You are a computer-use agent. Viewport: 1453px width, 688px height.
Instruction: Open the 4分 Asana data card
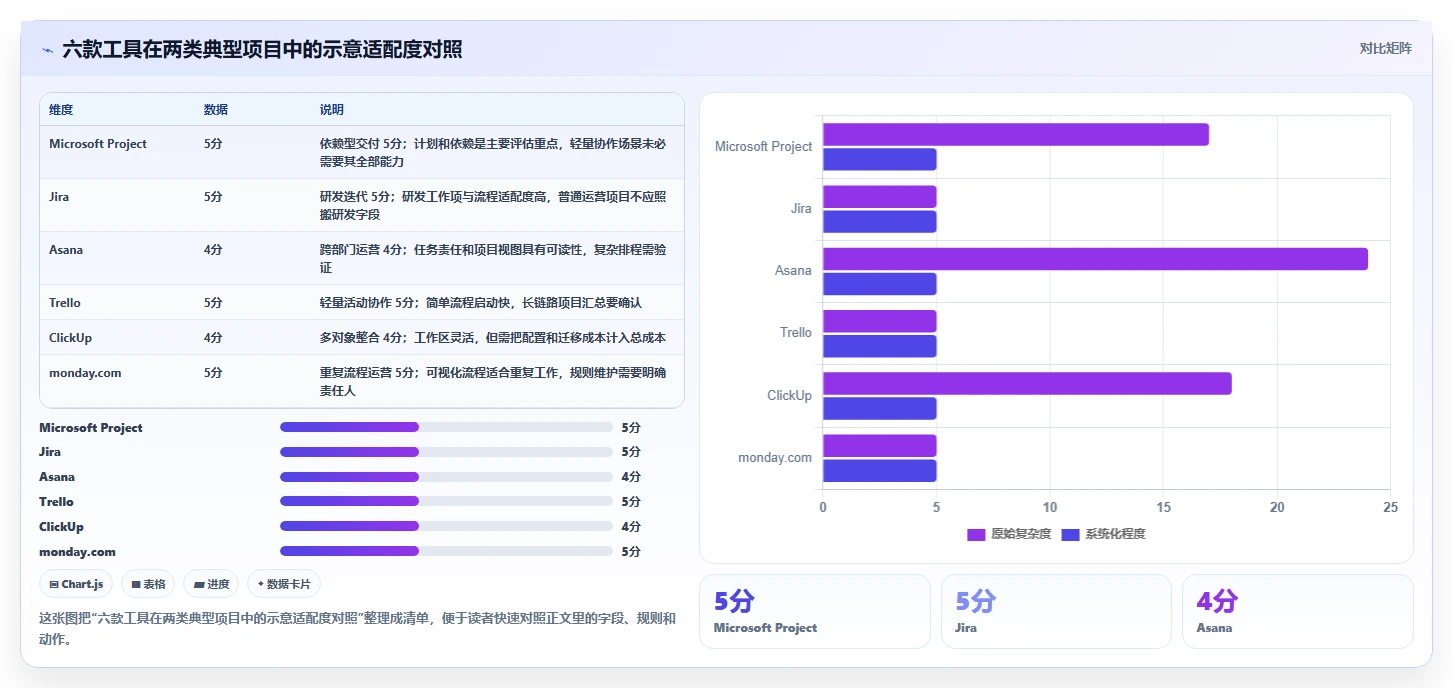[1298, 611]
